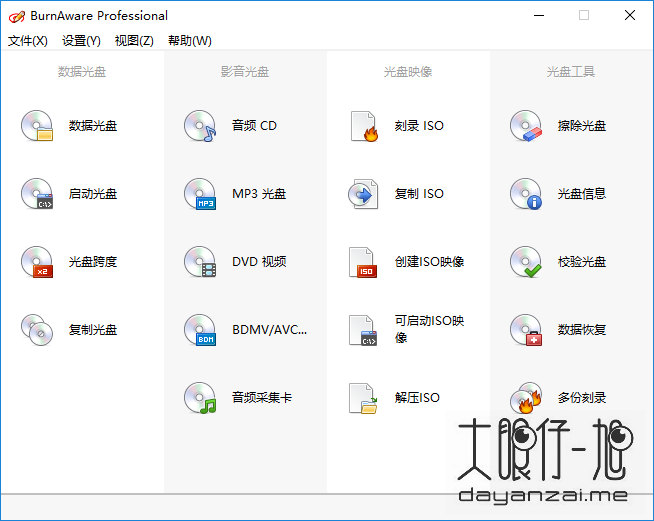Screen dimensions: 654x521
Task: Minimize the BurnAware Professional window
Action: coord(539,16)
